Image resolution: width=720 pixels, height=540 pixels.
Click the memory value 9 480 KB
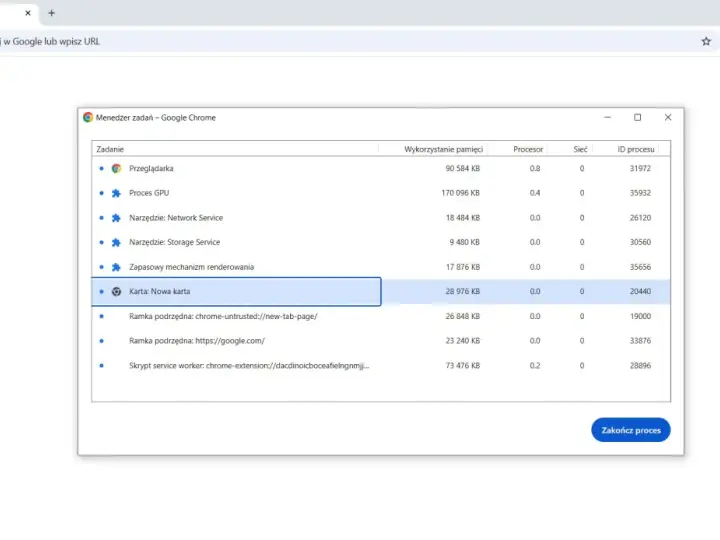(x=464, y=242)
